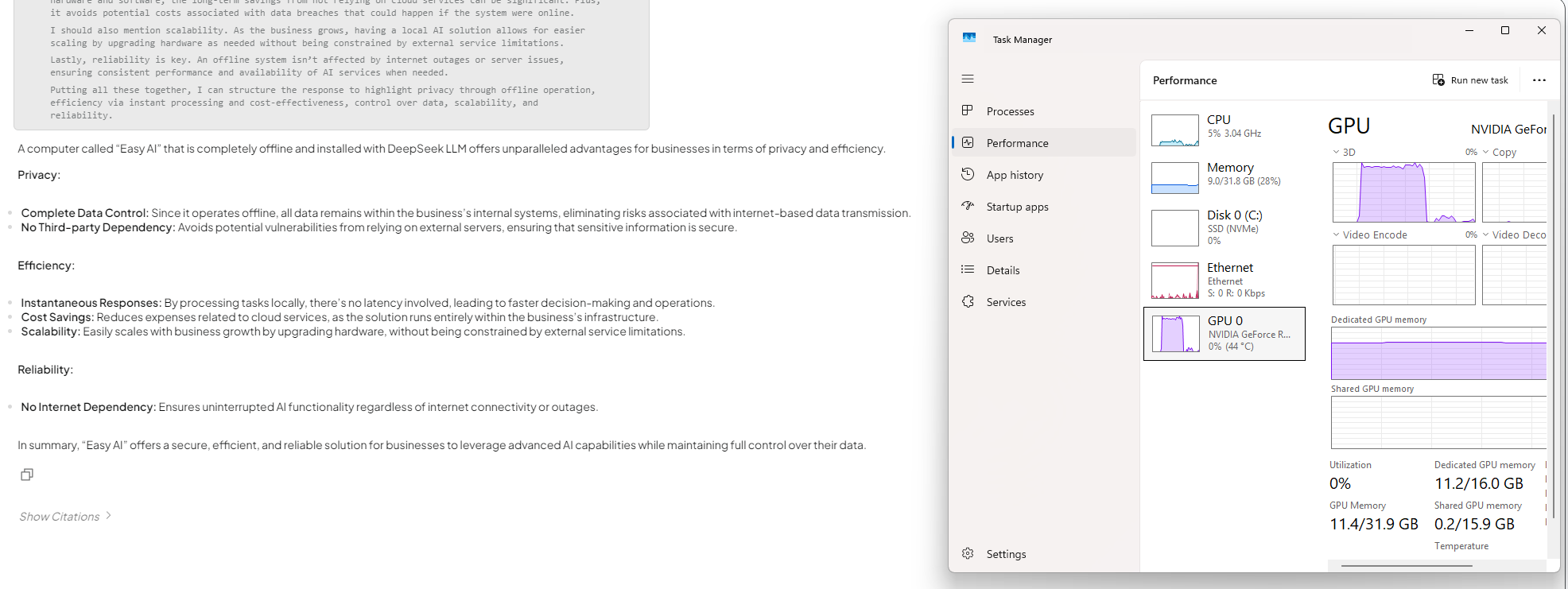1568x589 pixels.
Task: Click the Processes sidebar icon
Action: (968, 110)
